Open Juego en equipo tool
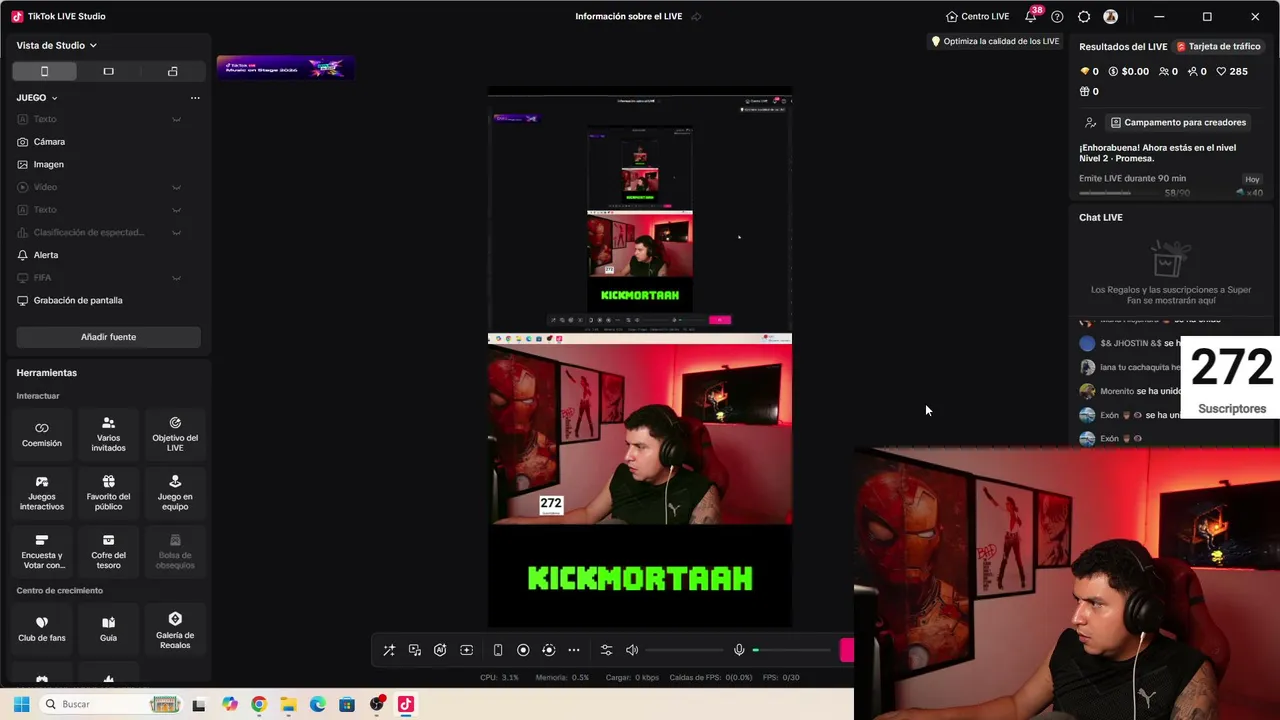The width and height of the screenshot is (1280, 720). (x=175, y=493)
